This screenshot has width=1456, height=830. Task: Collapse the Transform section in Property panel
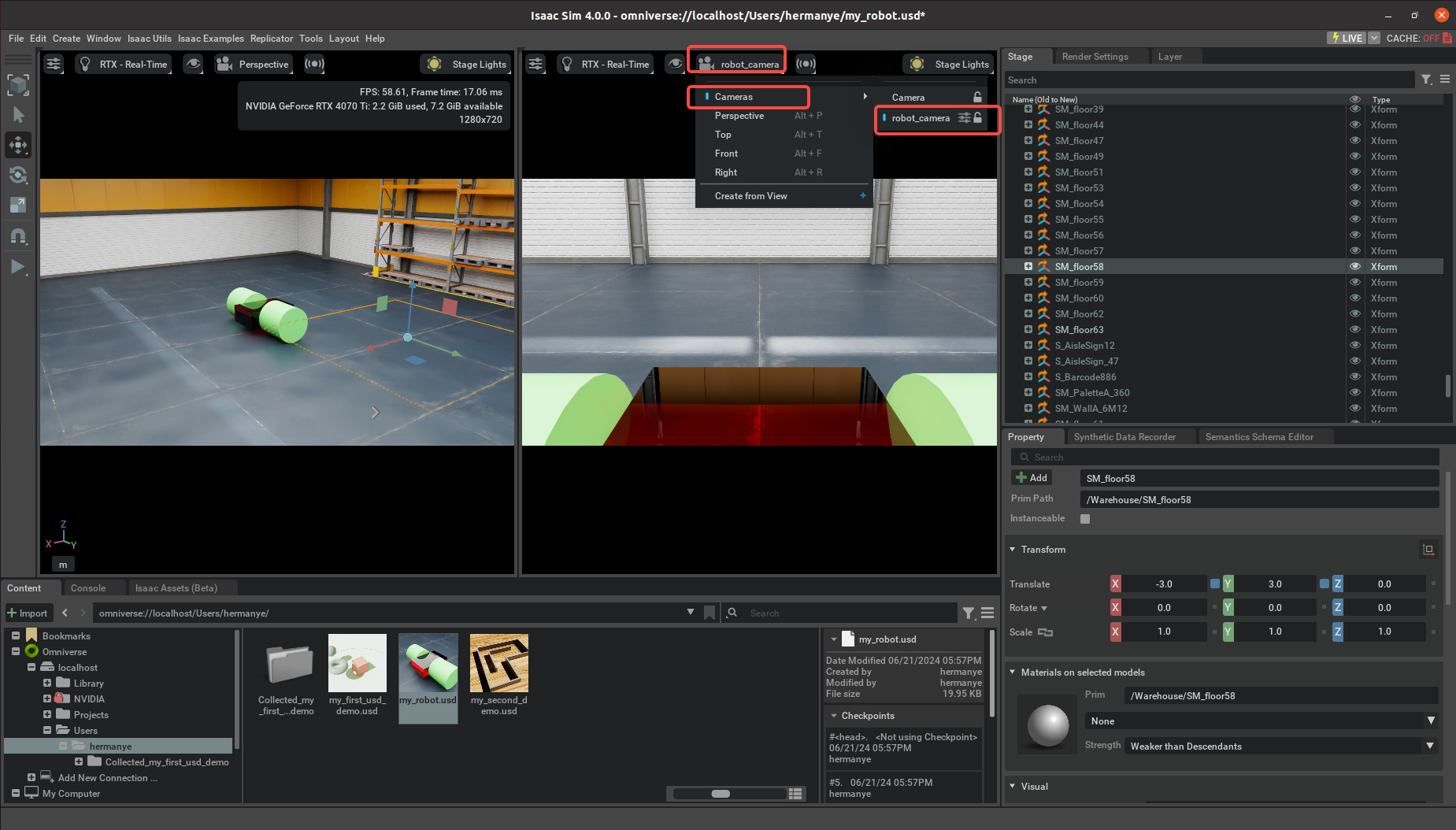coord(1013,550)
